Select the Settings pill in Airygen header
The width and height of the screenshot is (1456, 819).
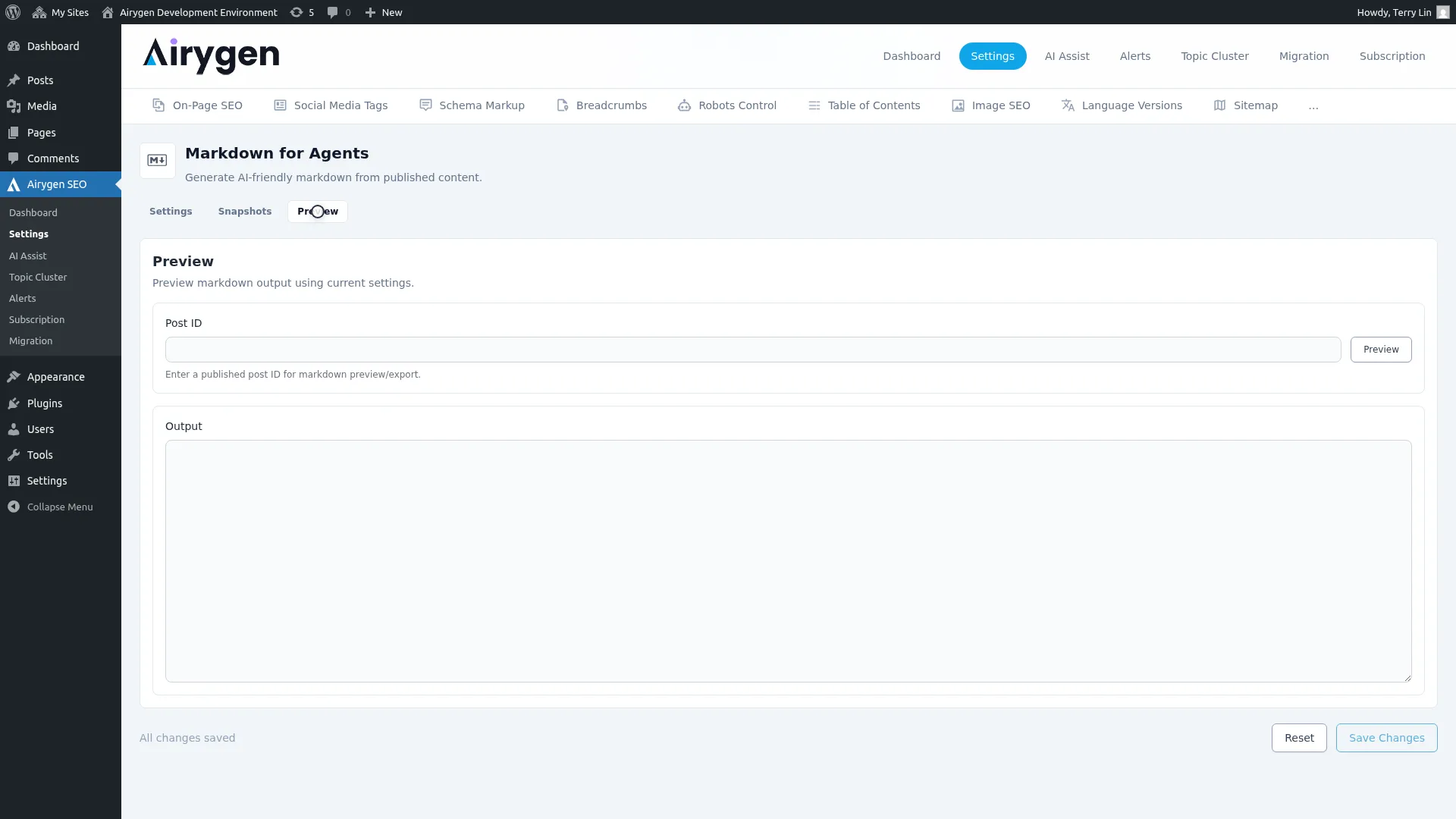pyautogui.click(x=993, y=56)
